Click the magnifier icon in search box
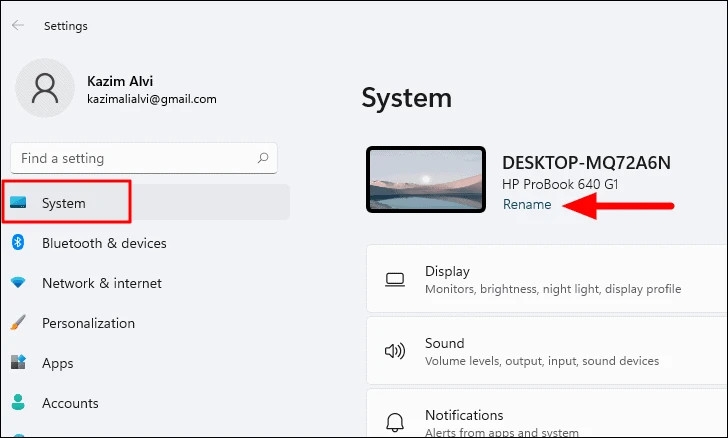Image resolution: width=728 pixels, height=438 pixels. tap(263, 158)
